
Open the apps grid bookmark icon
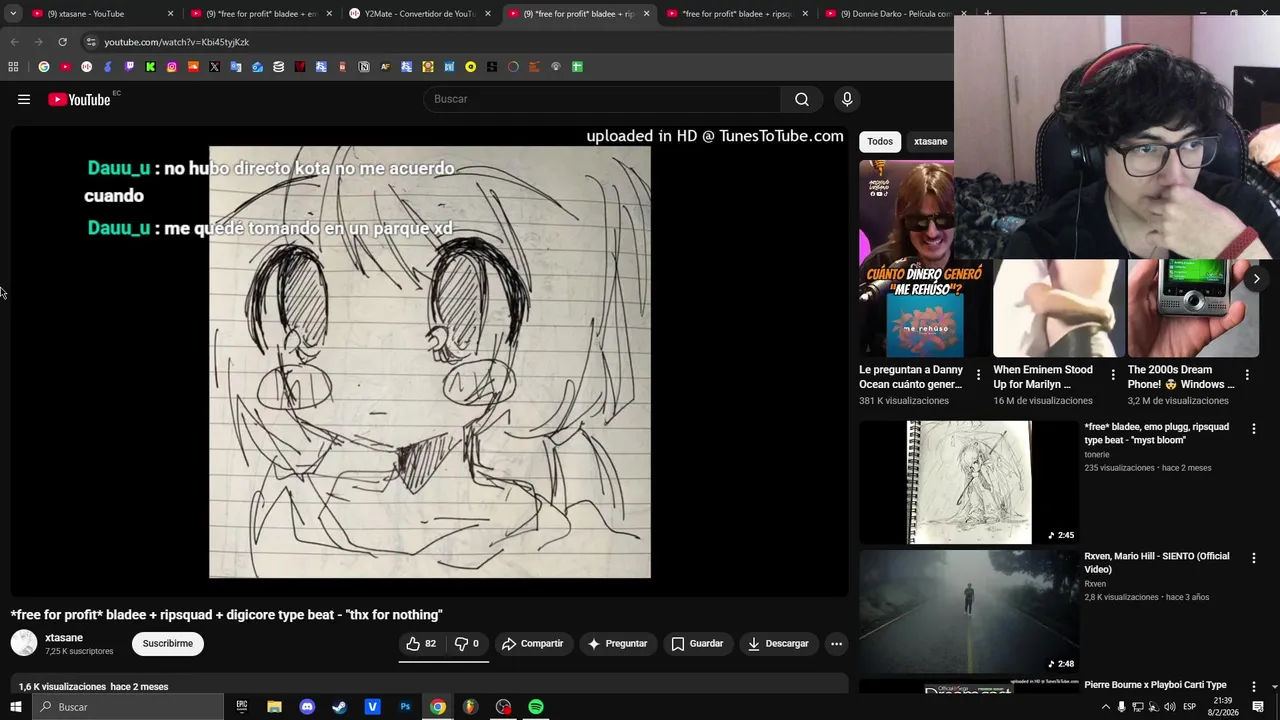click(13, 67)
